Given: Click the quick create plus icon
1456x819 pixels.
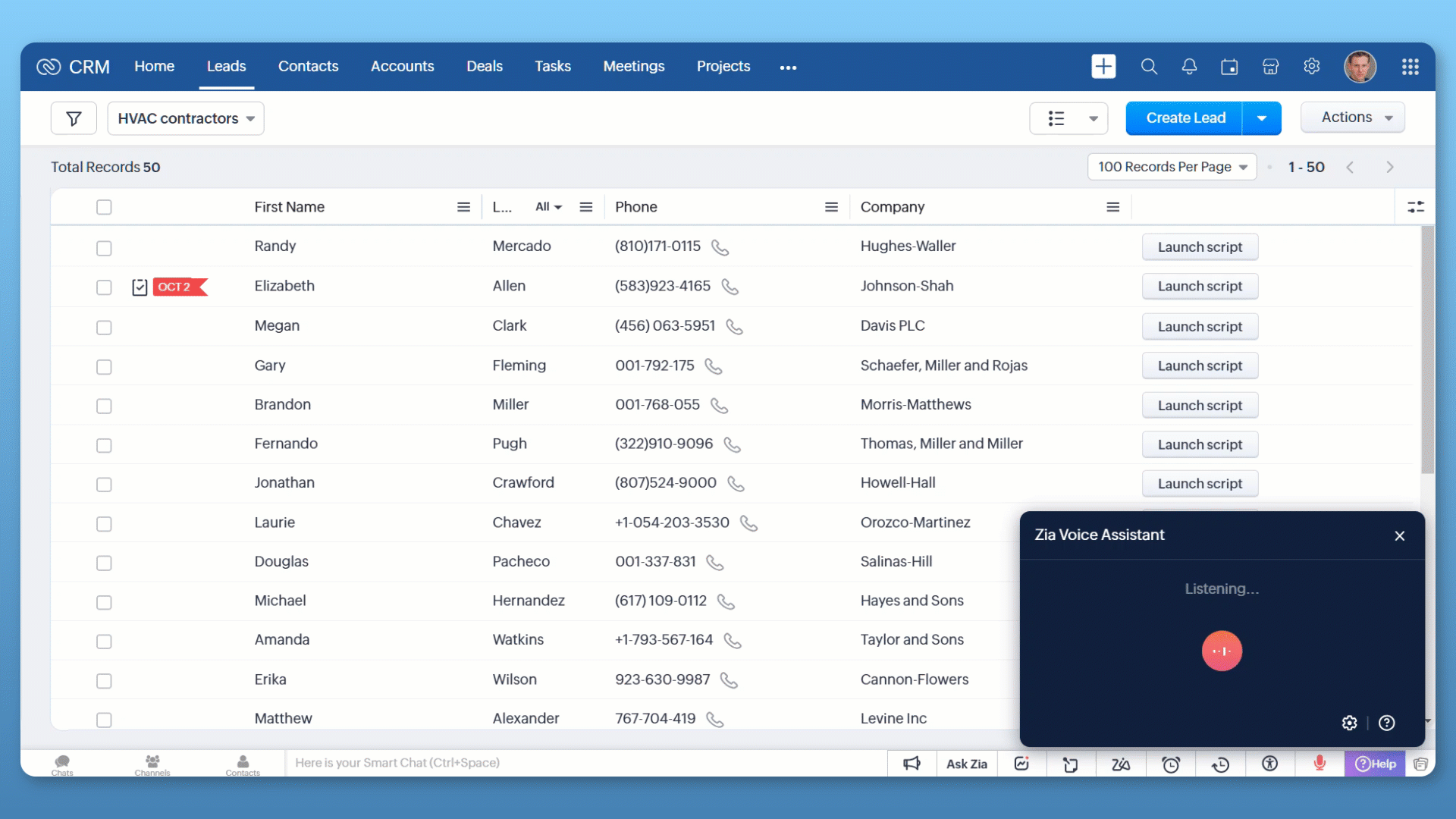Looking at the screenshot, I should (x=1103, y=67).
